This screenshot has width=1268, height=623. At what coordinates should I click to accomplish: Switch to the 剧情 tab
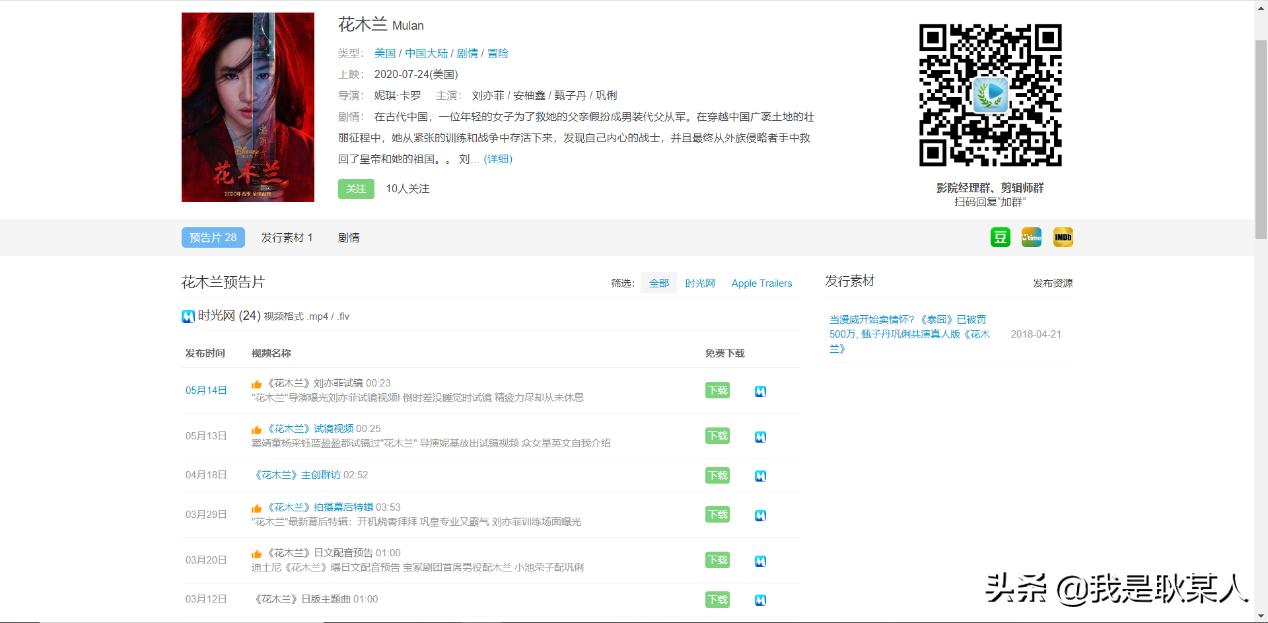(x=348, y=237)
